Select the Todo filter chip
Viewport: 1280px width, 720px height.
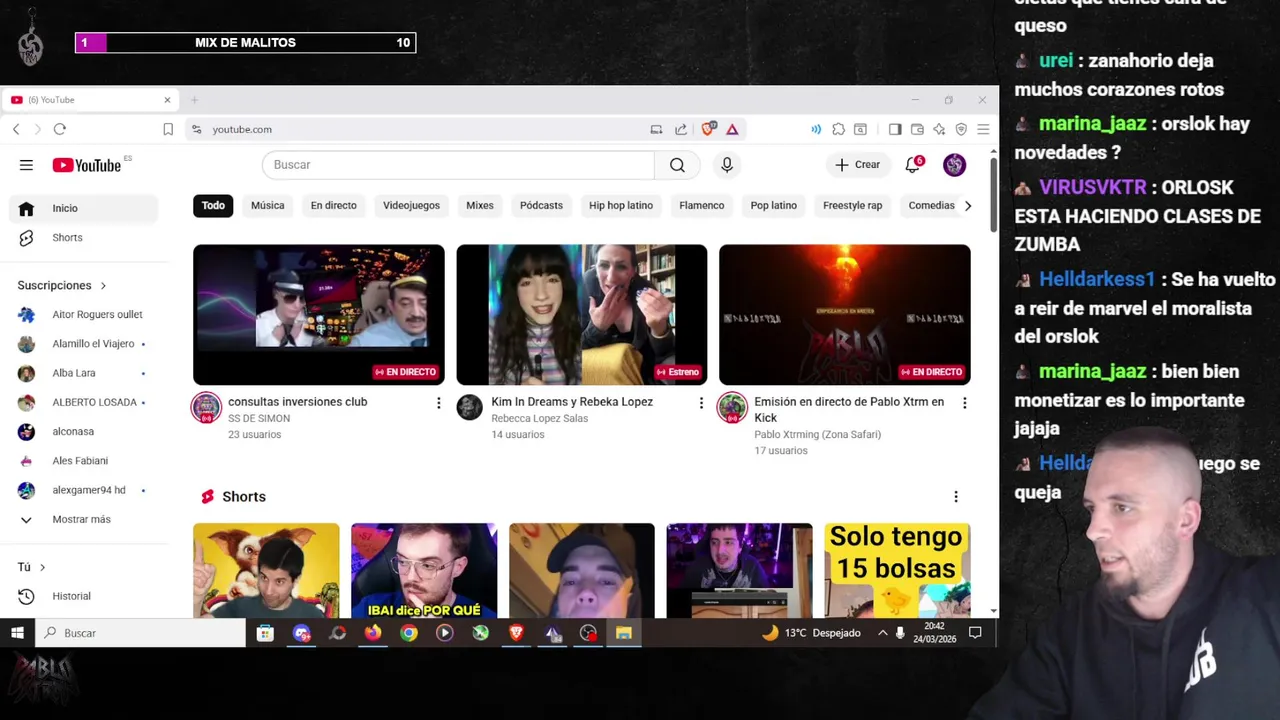point(213,205)
